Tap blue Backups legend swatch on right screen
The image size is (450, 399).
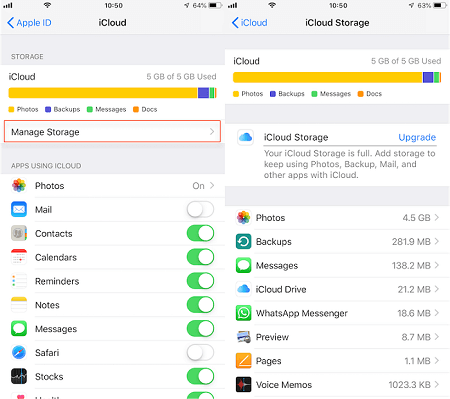pos(273,94)
